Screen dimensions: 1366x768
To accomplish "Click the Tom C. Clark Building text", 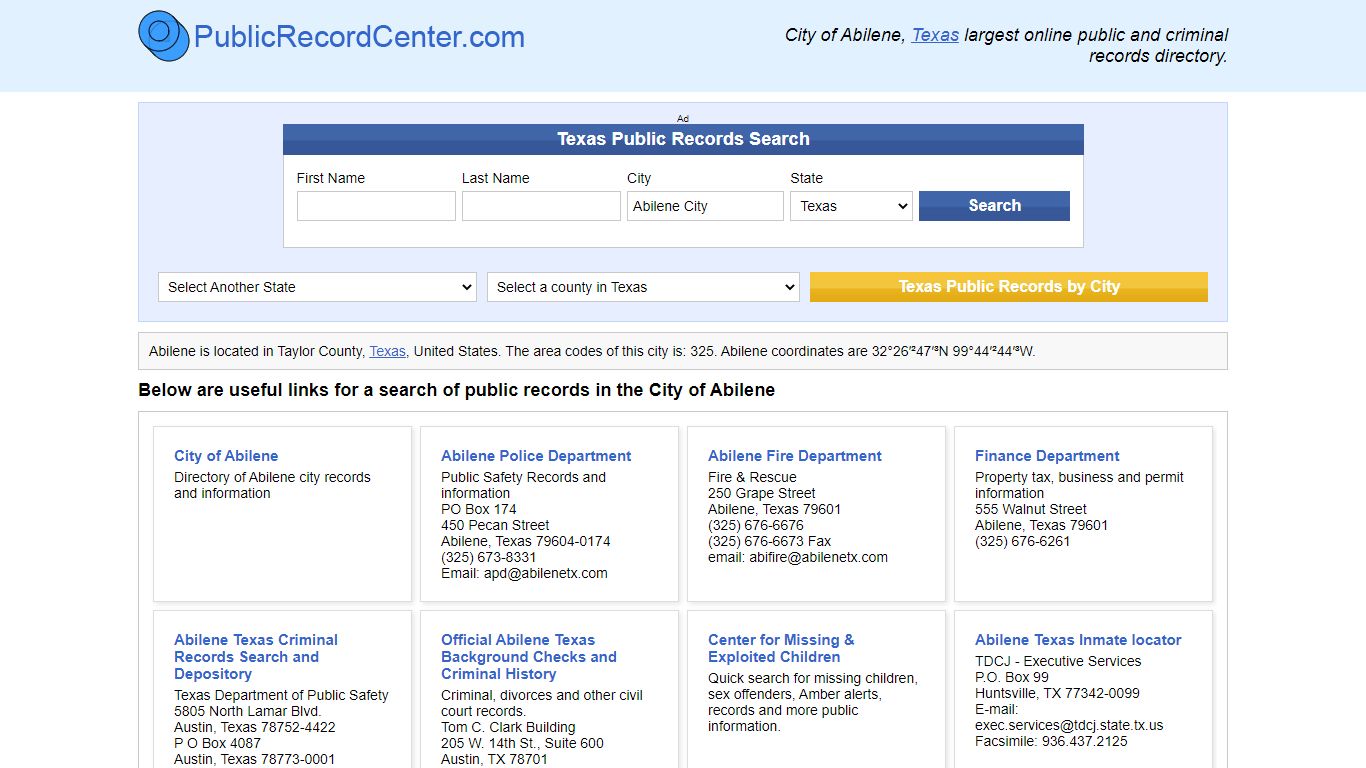I will point(510,727).
